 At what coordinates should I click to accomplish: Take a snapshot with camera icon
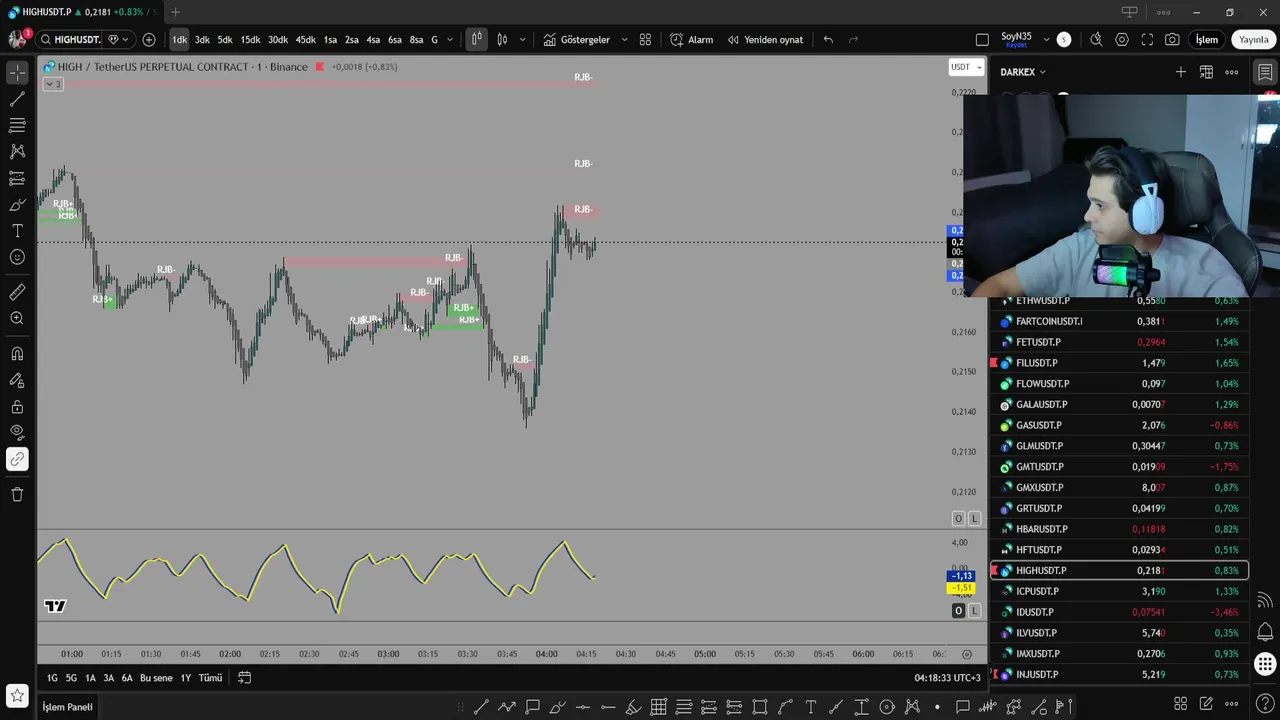tap(1172, 40)
